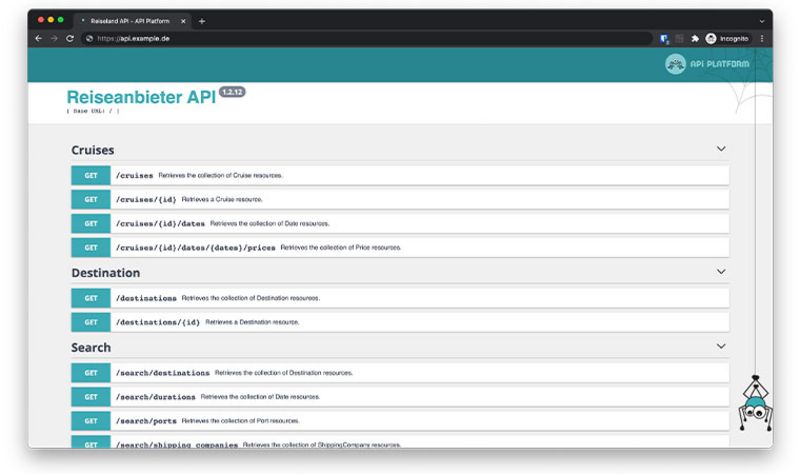The height and width of the screenshot is (474, 800).
Task: Click the Cruises section heading
Action: point(93,150)
